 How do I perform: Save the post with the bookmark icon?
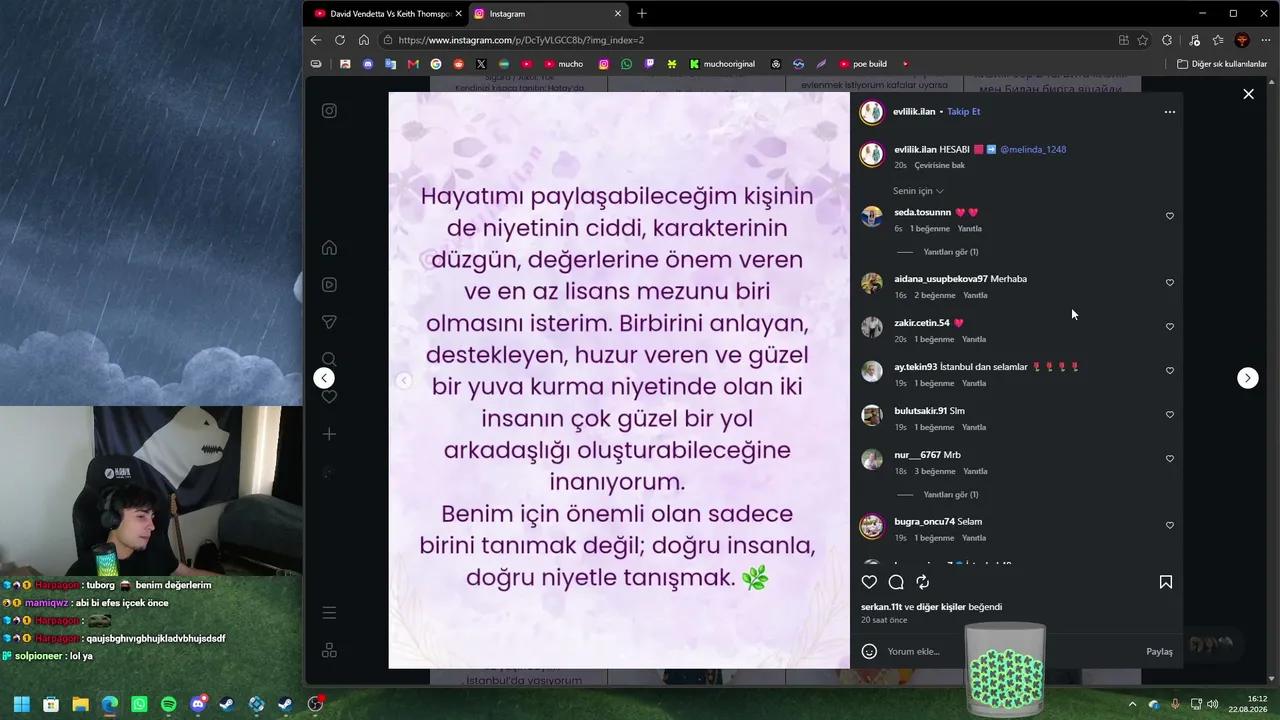(x=1166, y=582)
